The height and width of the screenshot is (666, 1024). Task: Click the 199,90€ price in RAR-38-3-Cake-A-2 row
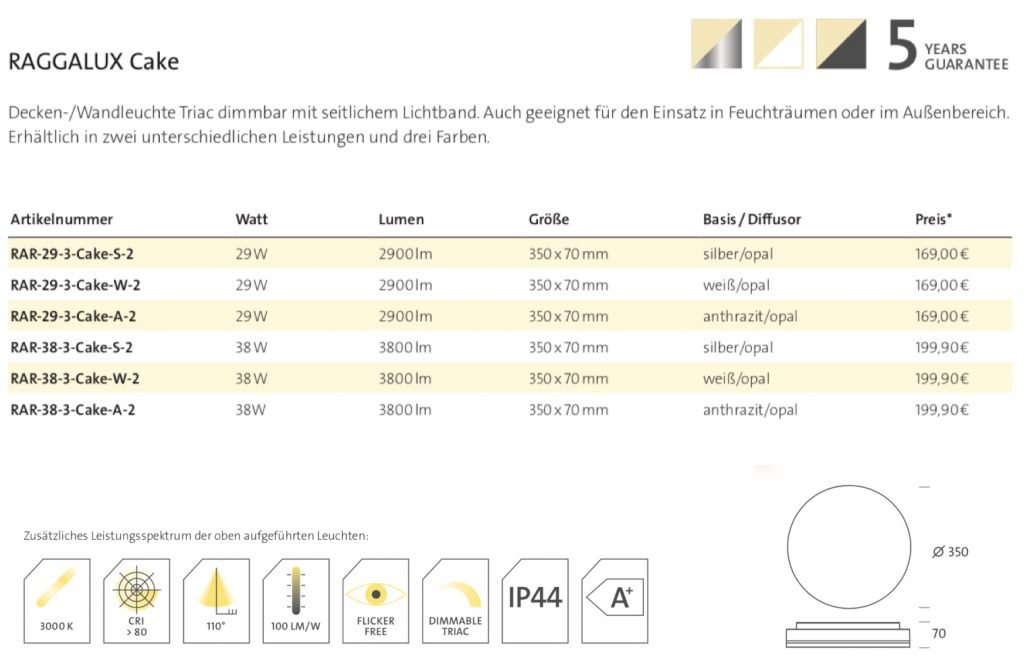pyautogui.click(x=942, y=410)
